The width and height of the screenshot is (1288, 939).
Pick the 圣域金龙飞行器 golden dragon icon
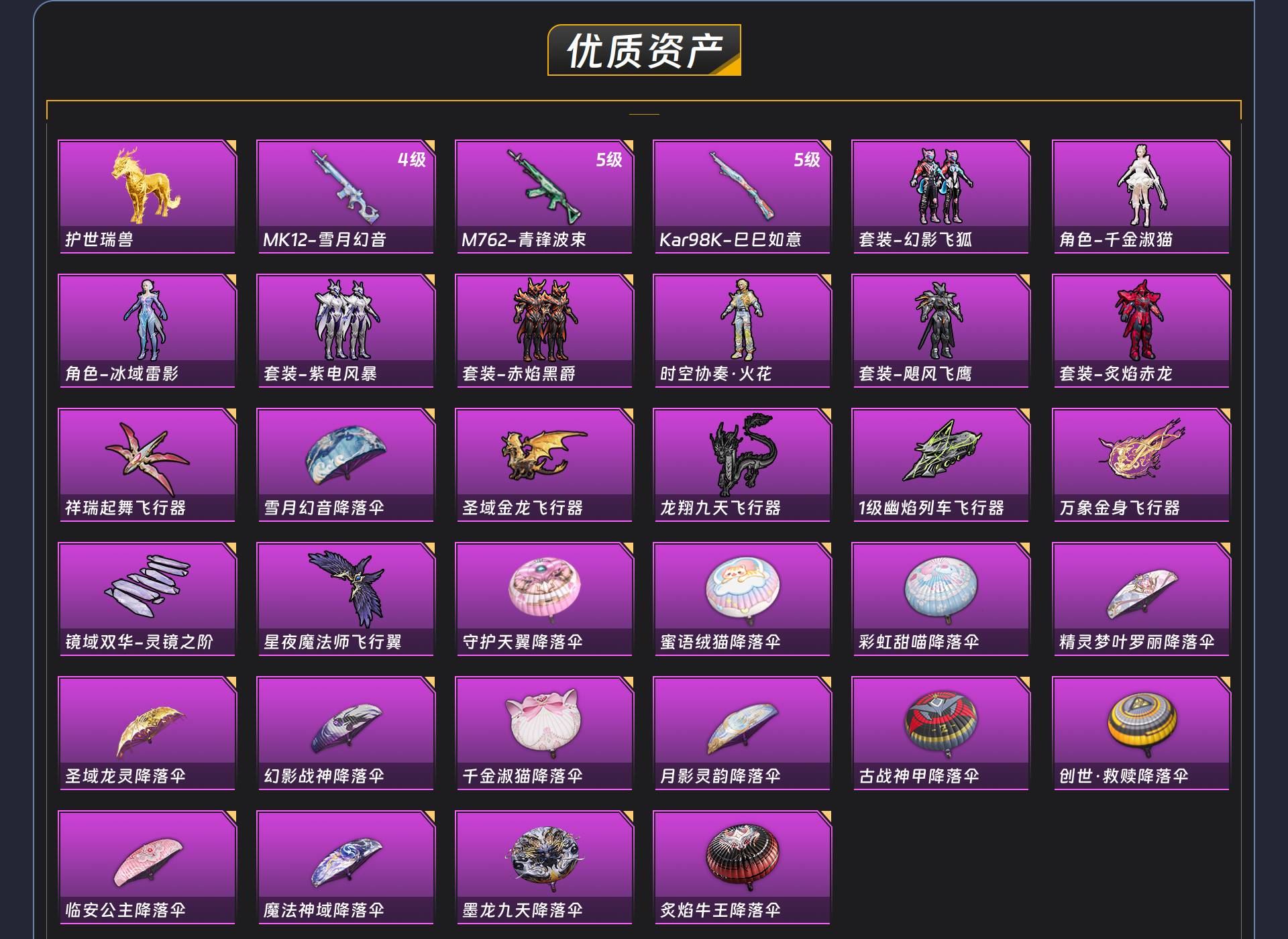(x=543, y=454)
